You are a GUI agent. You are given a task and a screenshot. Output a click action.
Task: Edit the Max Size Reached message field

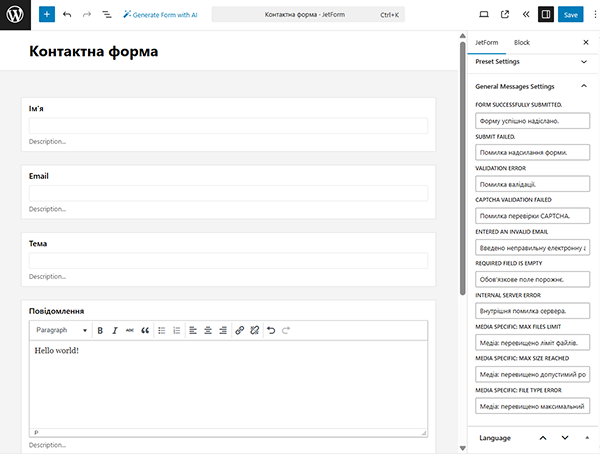[x=532, y=374]
